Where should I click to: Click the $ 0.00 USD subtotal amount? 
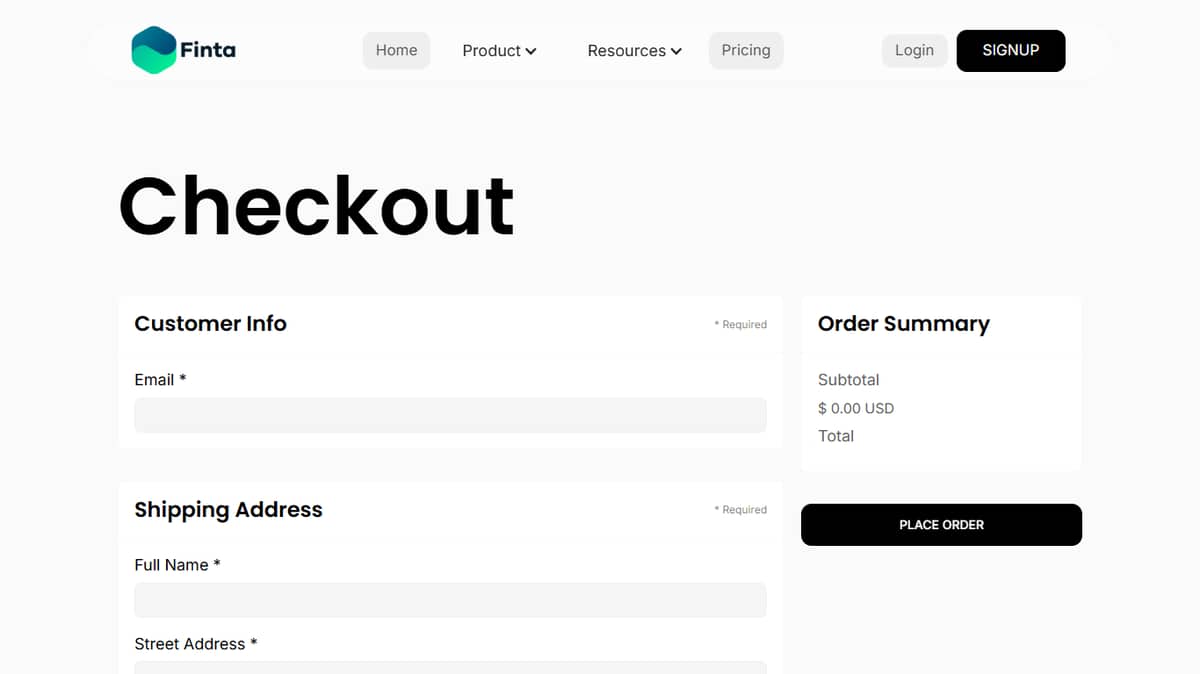(856, 408)
